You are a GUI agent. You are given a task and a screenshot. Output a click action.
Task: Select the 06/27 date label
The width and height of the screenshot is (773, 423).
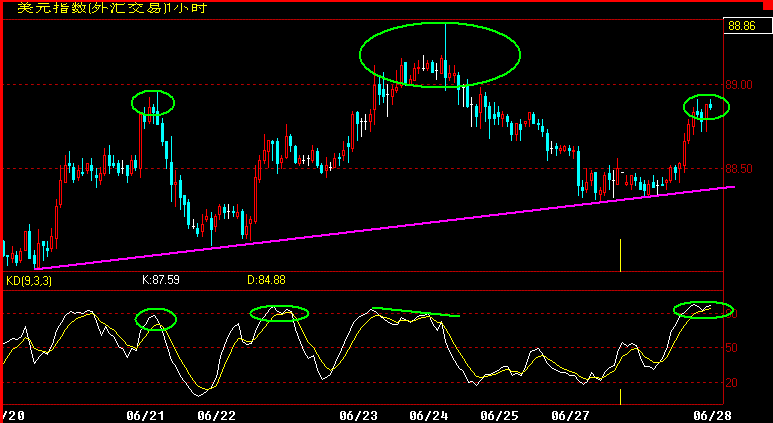(x=570, y=416)
